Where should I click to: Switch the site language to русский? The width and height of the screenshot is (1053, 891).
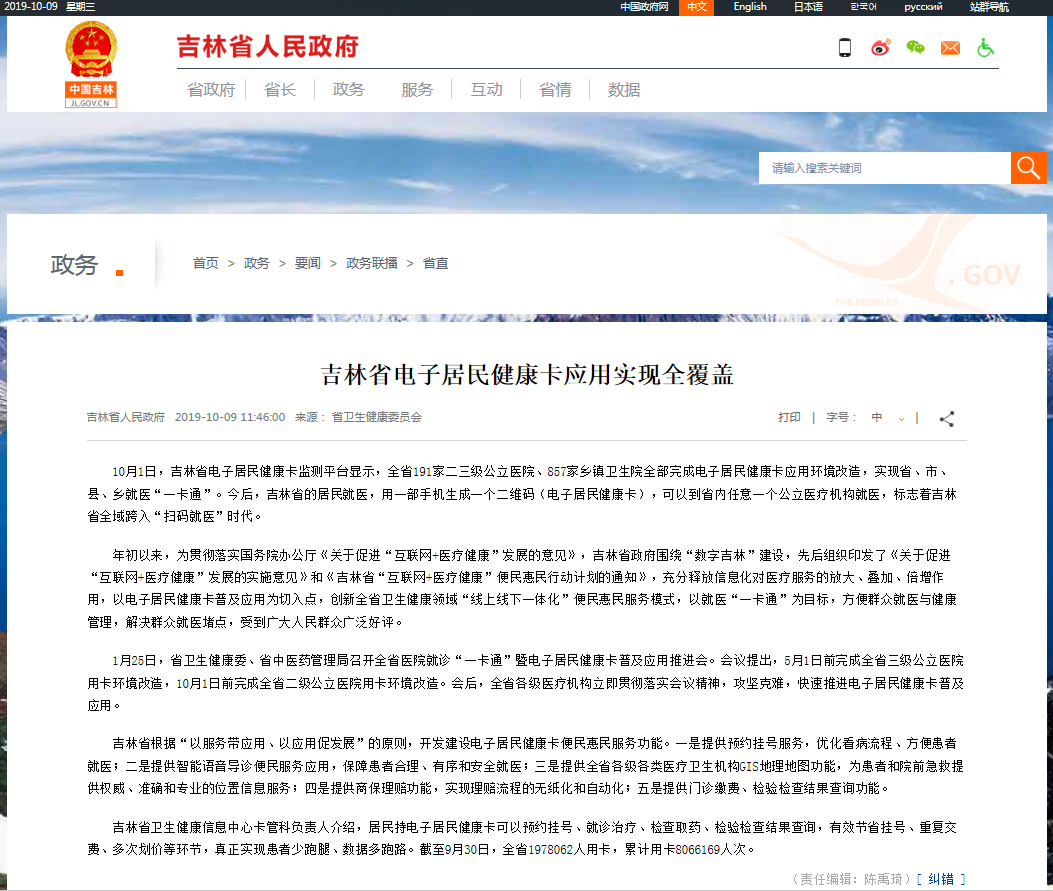tap(923, 7)
